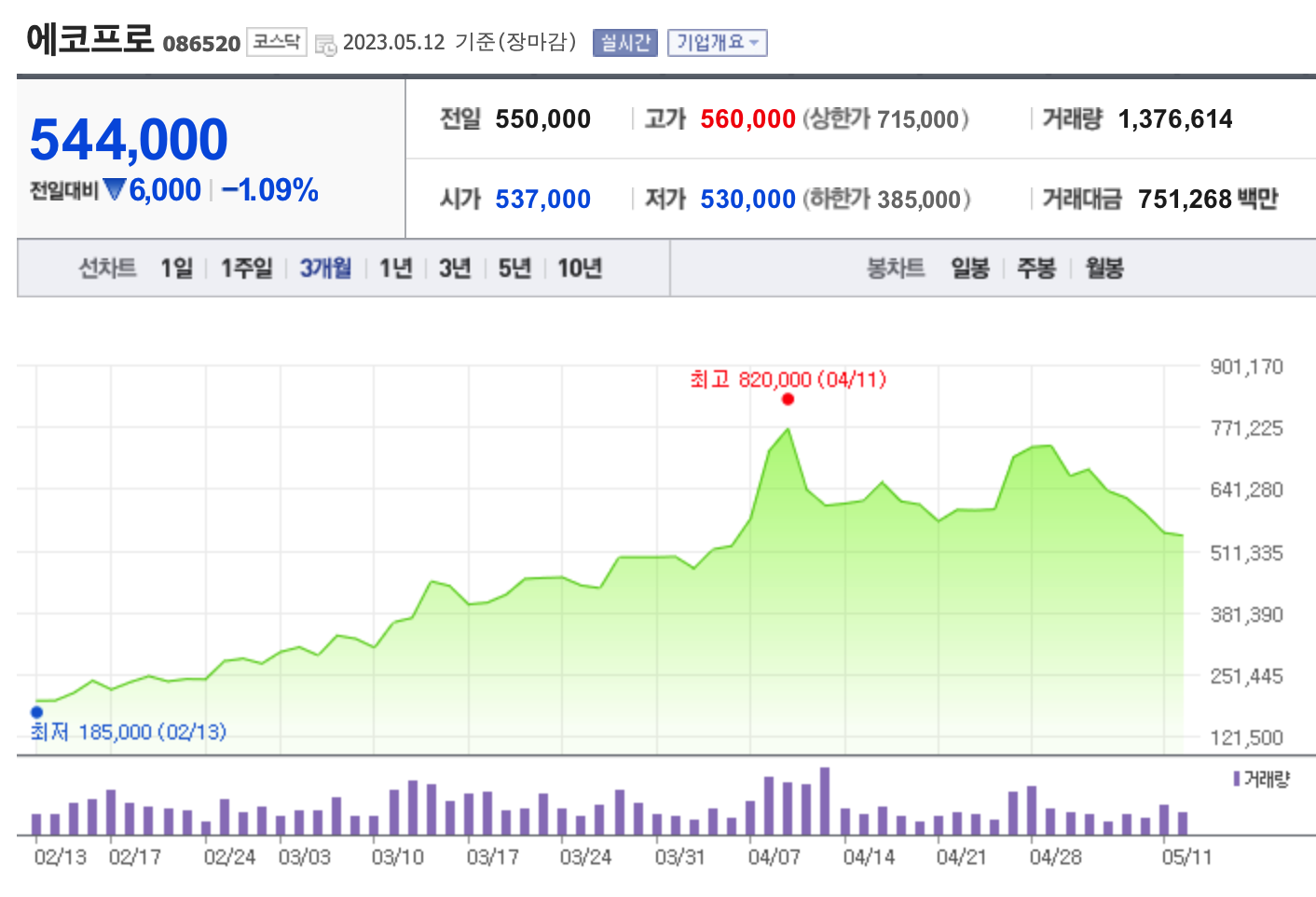Click the 최고 820,000 (04/11) label
This screenshot has height=897, width=1316.
(x=788, y=379)
